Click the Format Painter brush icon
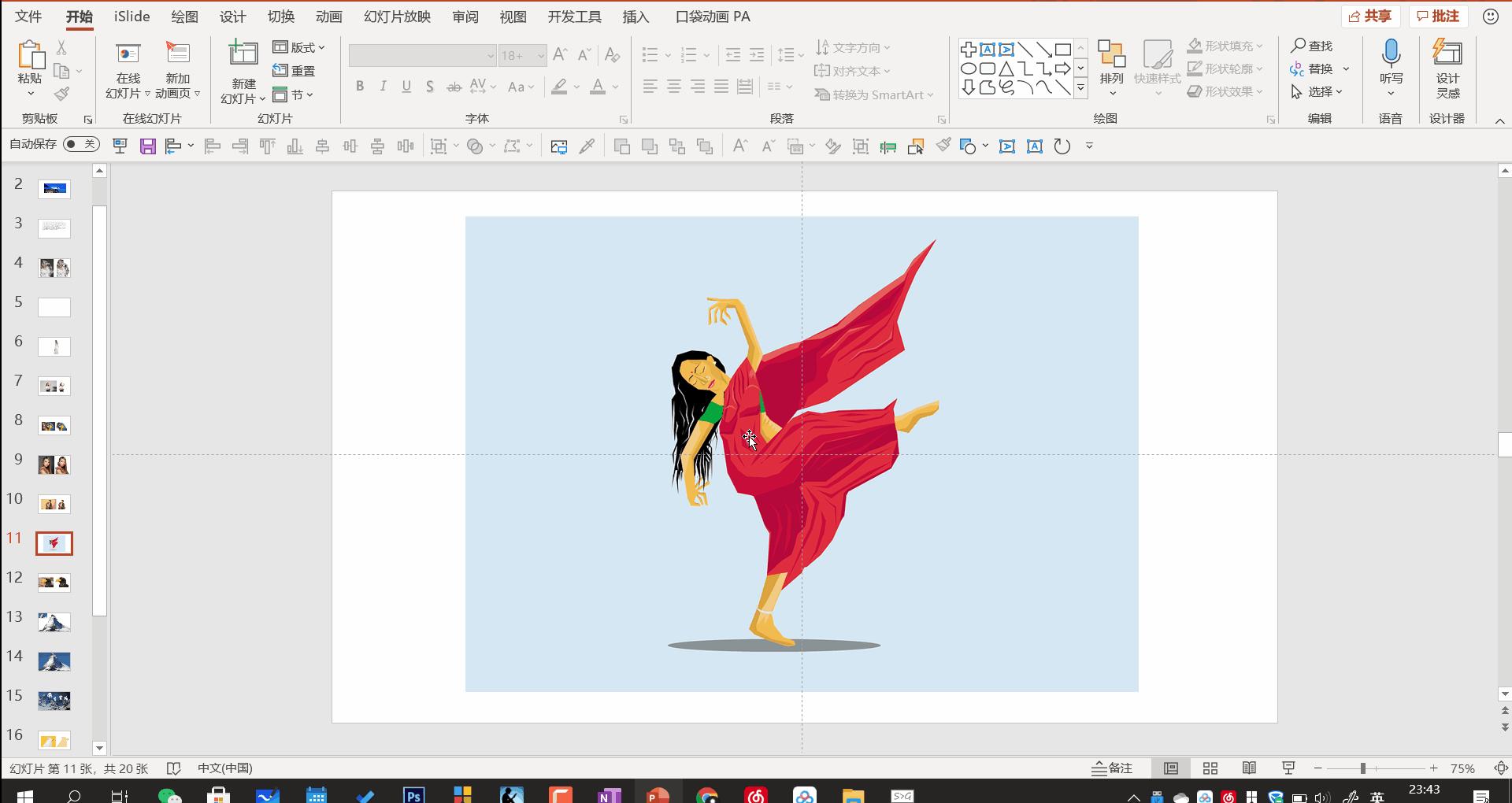The image size is (1512, 803). [61, 94]
